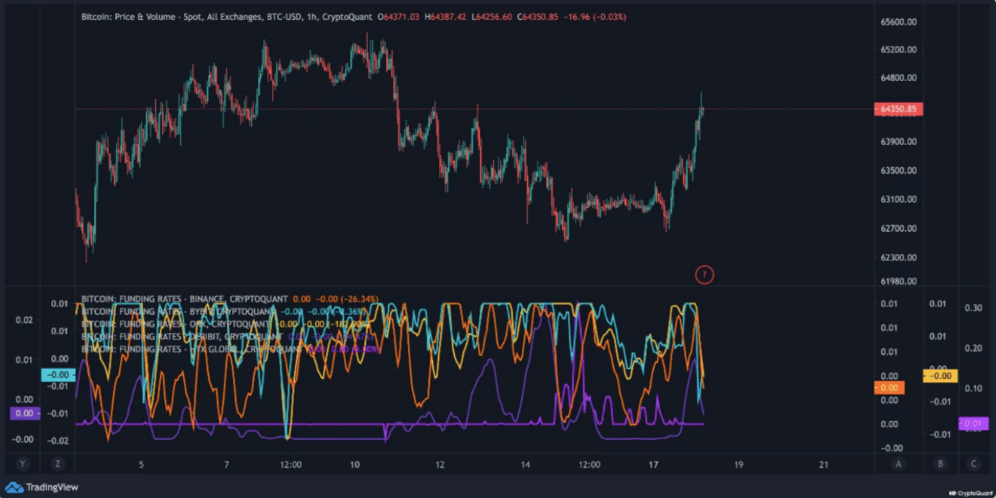Viewport: 996px width, 498px height.
Task: Click the 0.02 label on left scale
Action: pos(23,320)
